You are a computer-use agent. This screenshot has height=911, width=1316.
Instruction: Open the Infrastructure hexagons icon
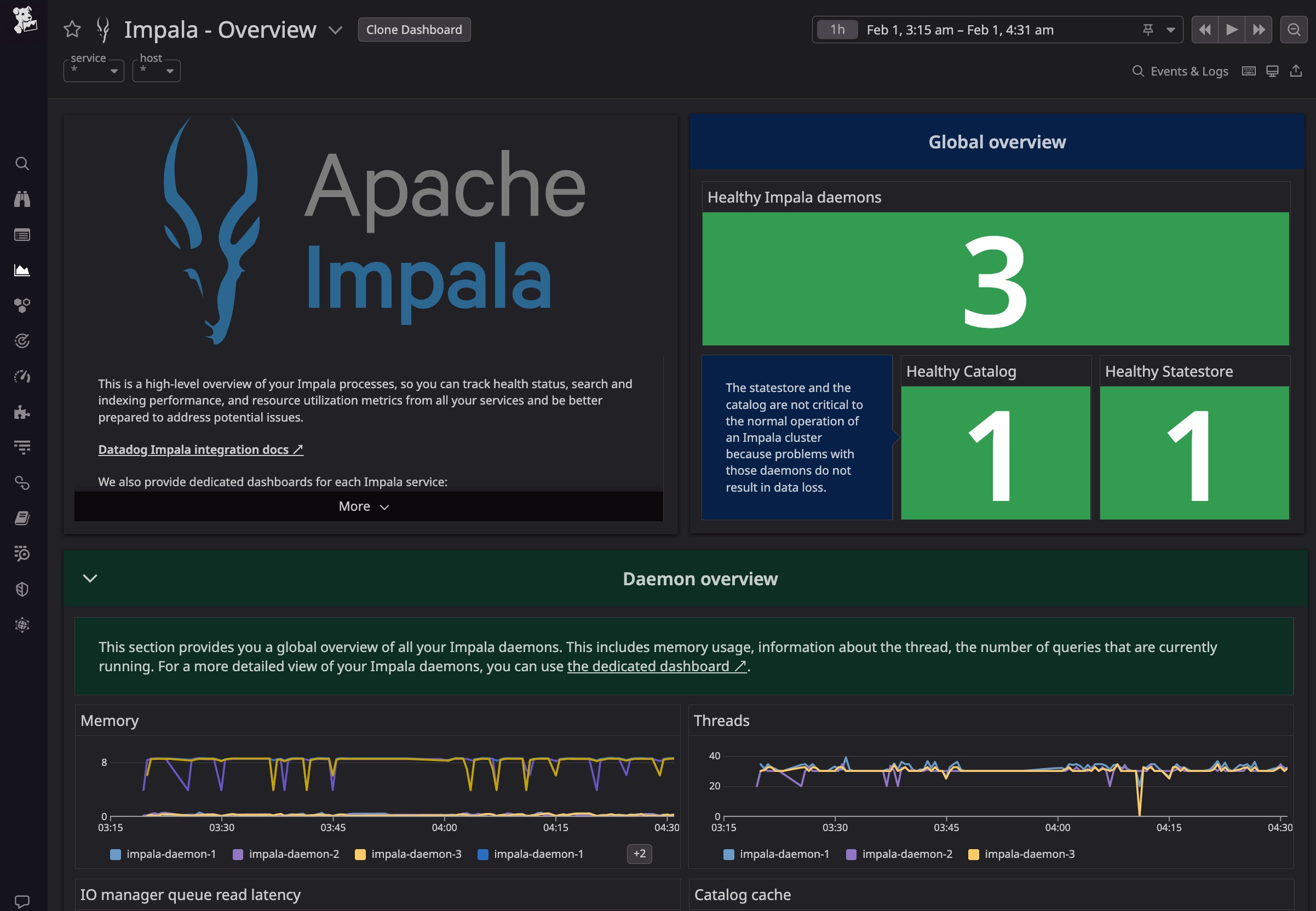pyautogui.click(x=23, y=305)
